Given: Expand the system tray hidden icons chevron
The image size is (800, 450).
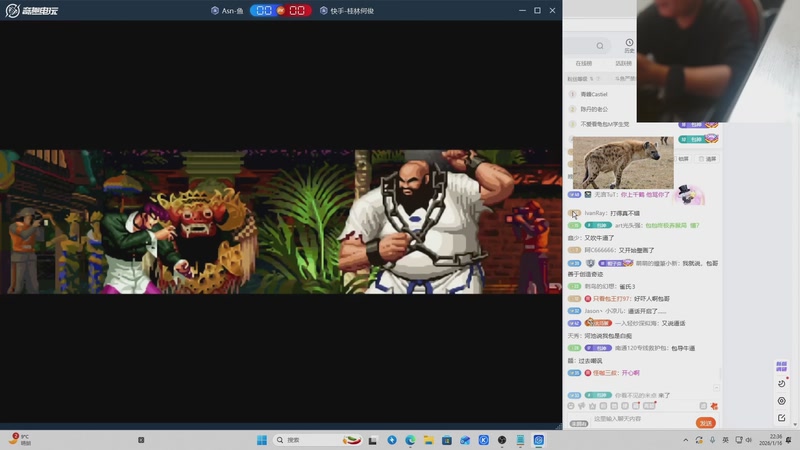Looking at the screenshot, I should tap(686, 440).
